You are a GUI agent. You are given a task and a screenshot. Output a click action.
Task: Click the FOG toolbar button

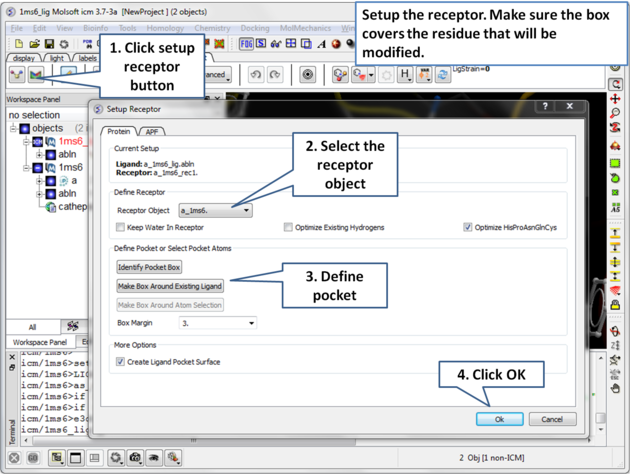[246, 44]
